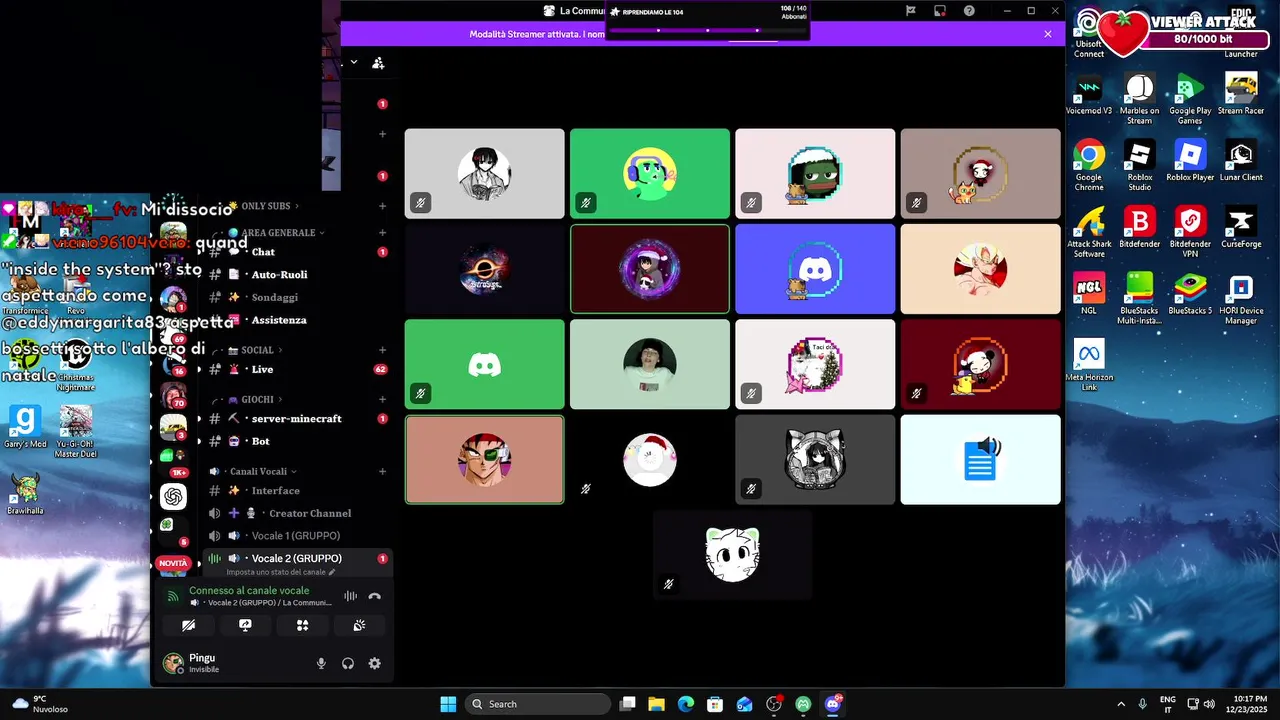
Task: Open the HORI Device Manager desktop icon
Action: pyautogui.click(x=1241, y=299)
